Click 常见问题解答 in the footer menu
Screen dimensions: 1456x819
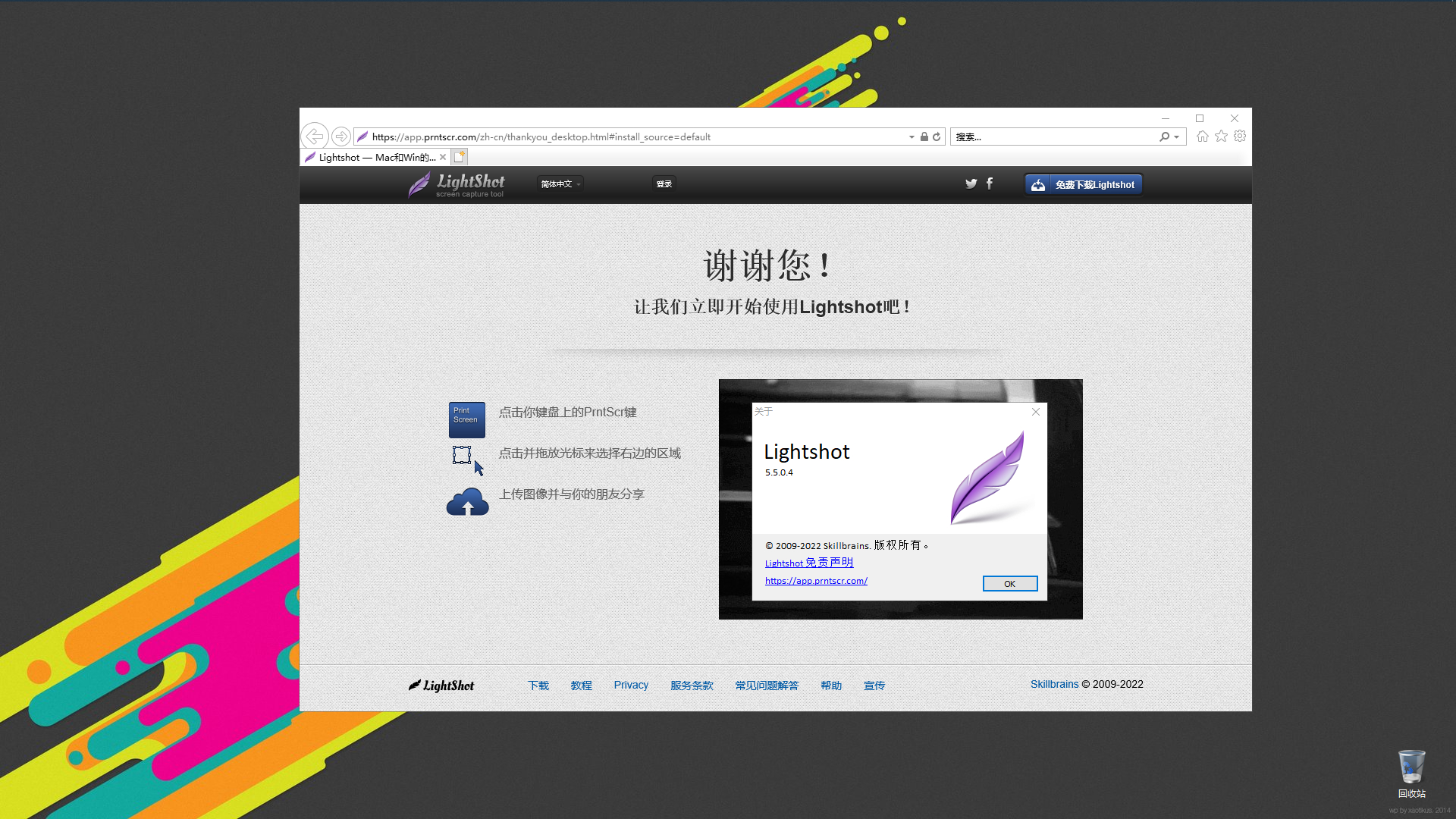point(767,685)
